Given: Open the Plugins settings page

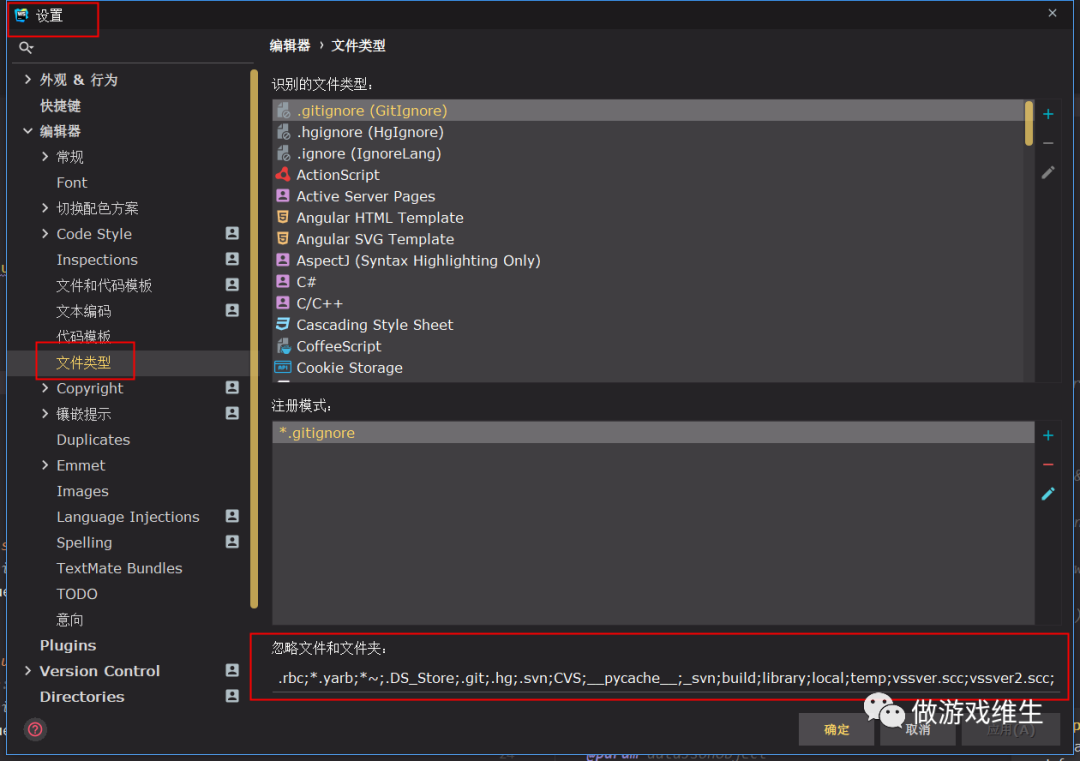Looking at the screenshot, I should pos(68,645).
